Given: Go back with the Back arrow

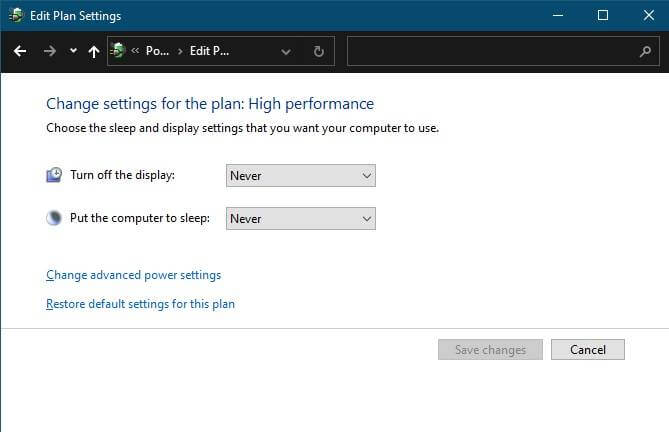Looking at the screenshot, I should click(x=20, y=51).
